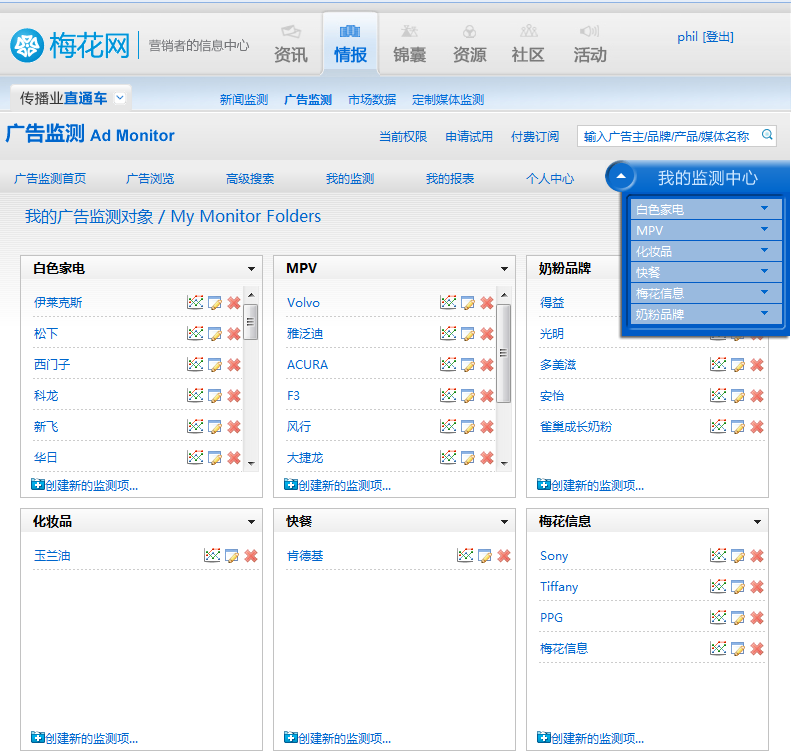
Task: Open 个人中心 page
Action: point(550,179)
